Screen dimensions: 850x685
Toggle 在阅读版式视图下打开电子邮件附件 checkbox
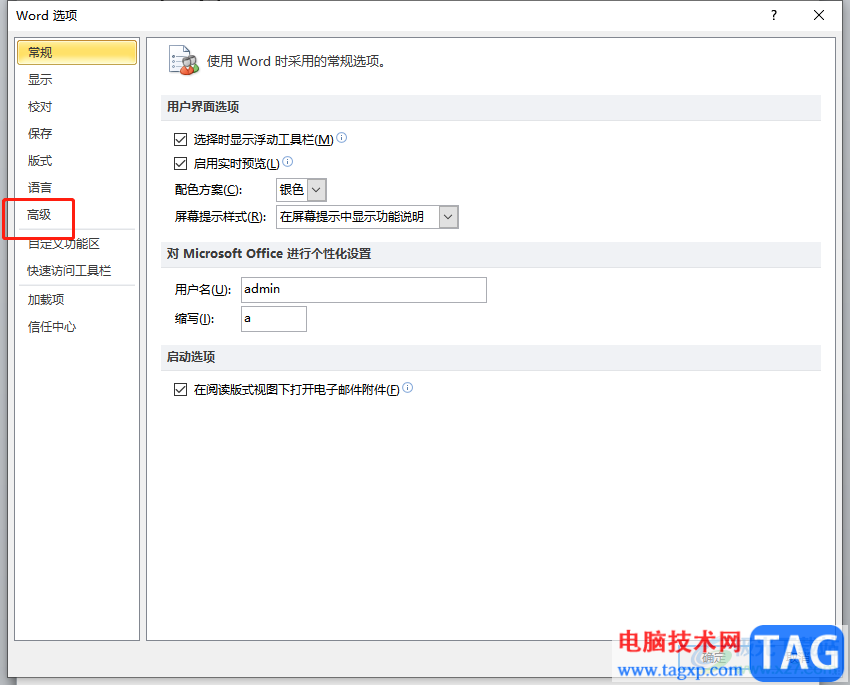click(181, 389)
